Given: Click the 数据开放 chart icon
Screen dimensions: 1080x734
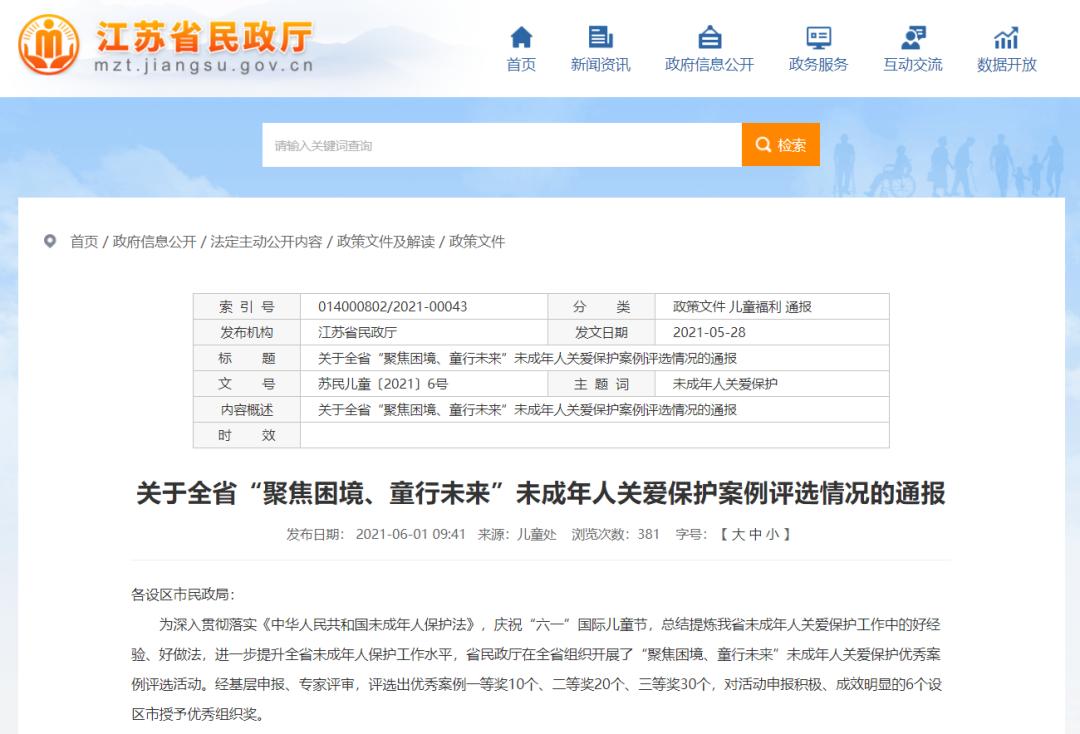Looking at the screenshot, I should [x=1006, y=38].
